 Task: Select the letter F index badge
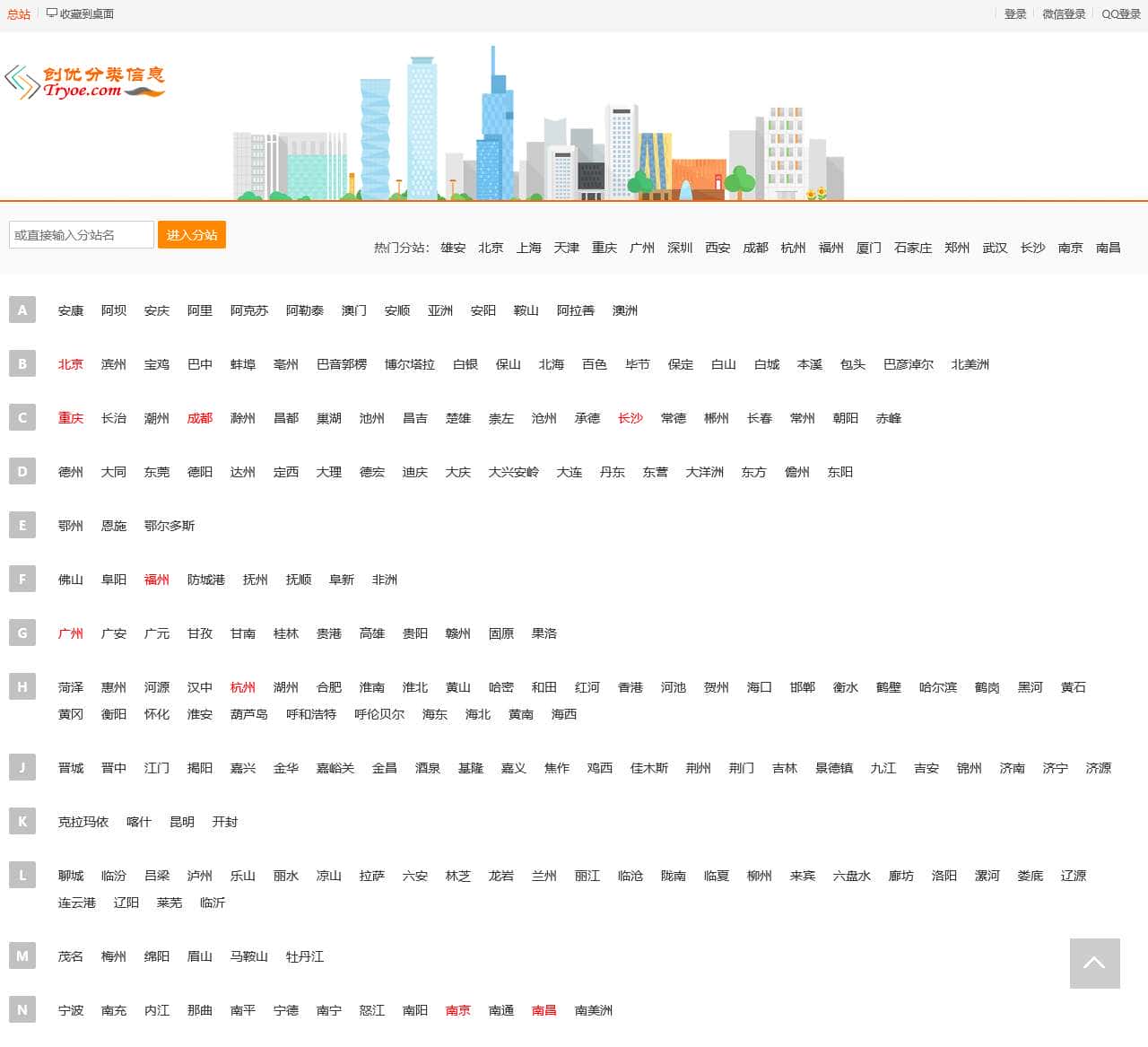(22, 580)
